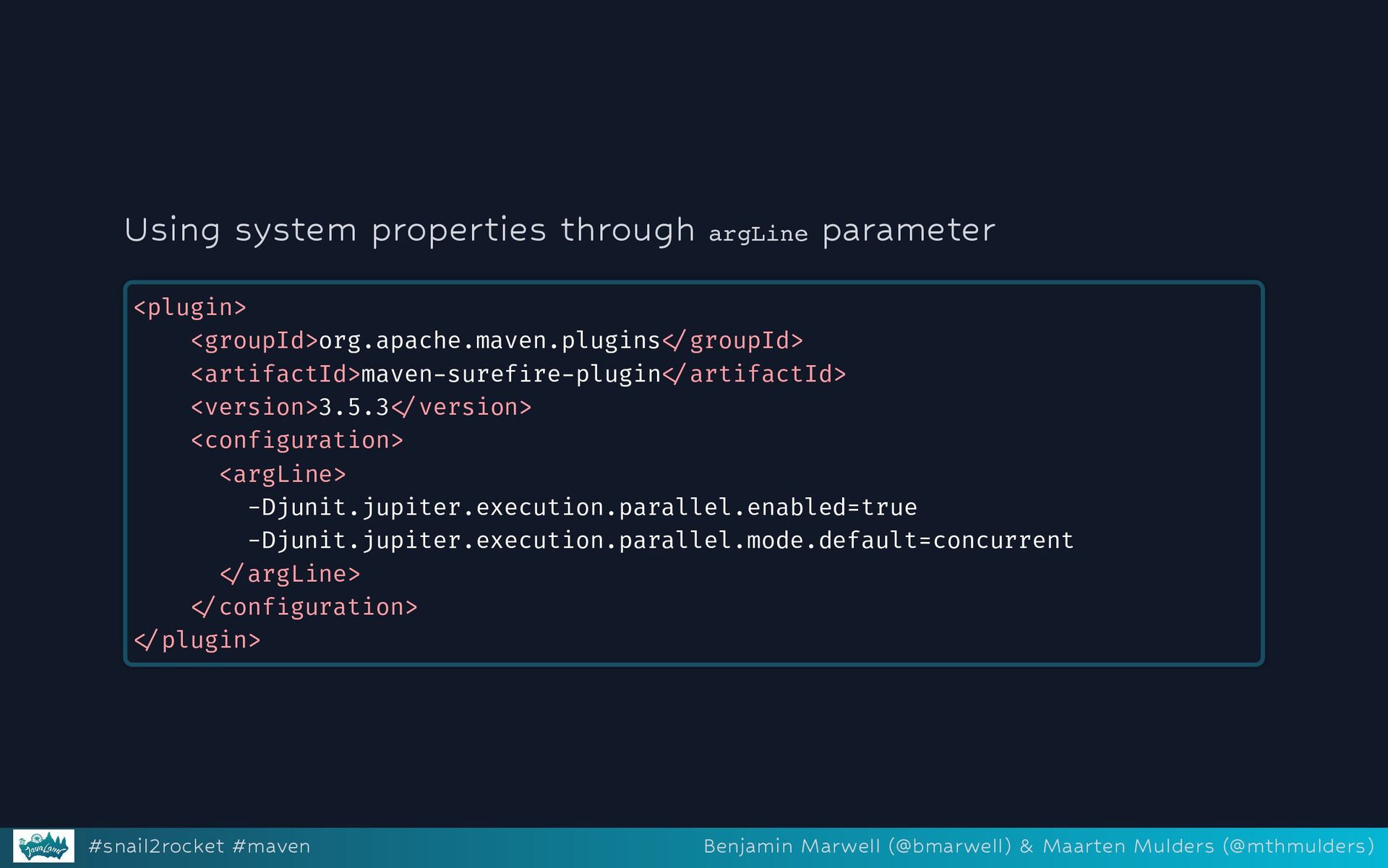1388x868 pixels.
Task: Click the opening argLine tag
Action: pyautogui.click(x=283, y=474)
